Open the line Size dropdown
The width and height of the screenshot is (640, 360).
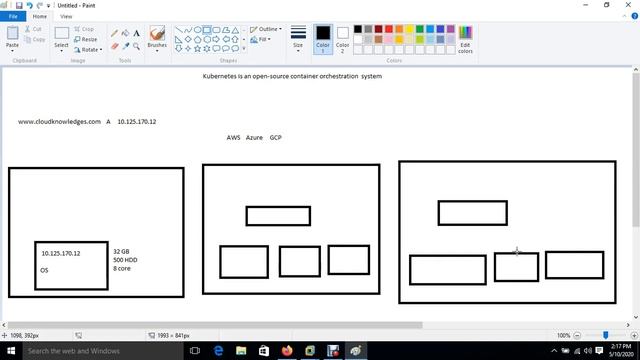click(x=298, y=39)
